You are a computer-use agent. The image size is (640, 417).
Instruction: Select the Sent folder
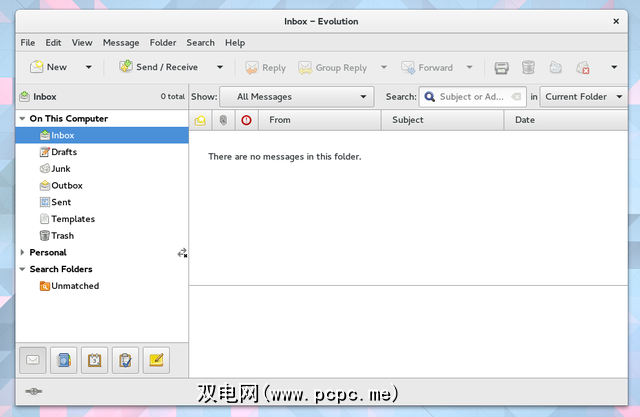click(x=102, y=202)
